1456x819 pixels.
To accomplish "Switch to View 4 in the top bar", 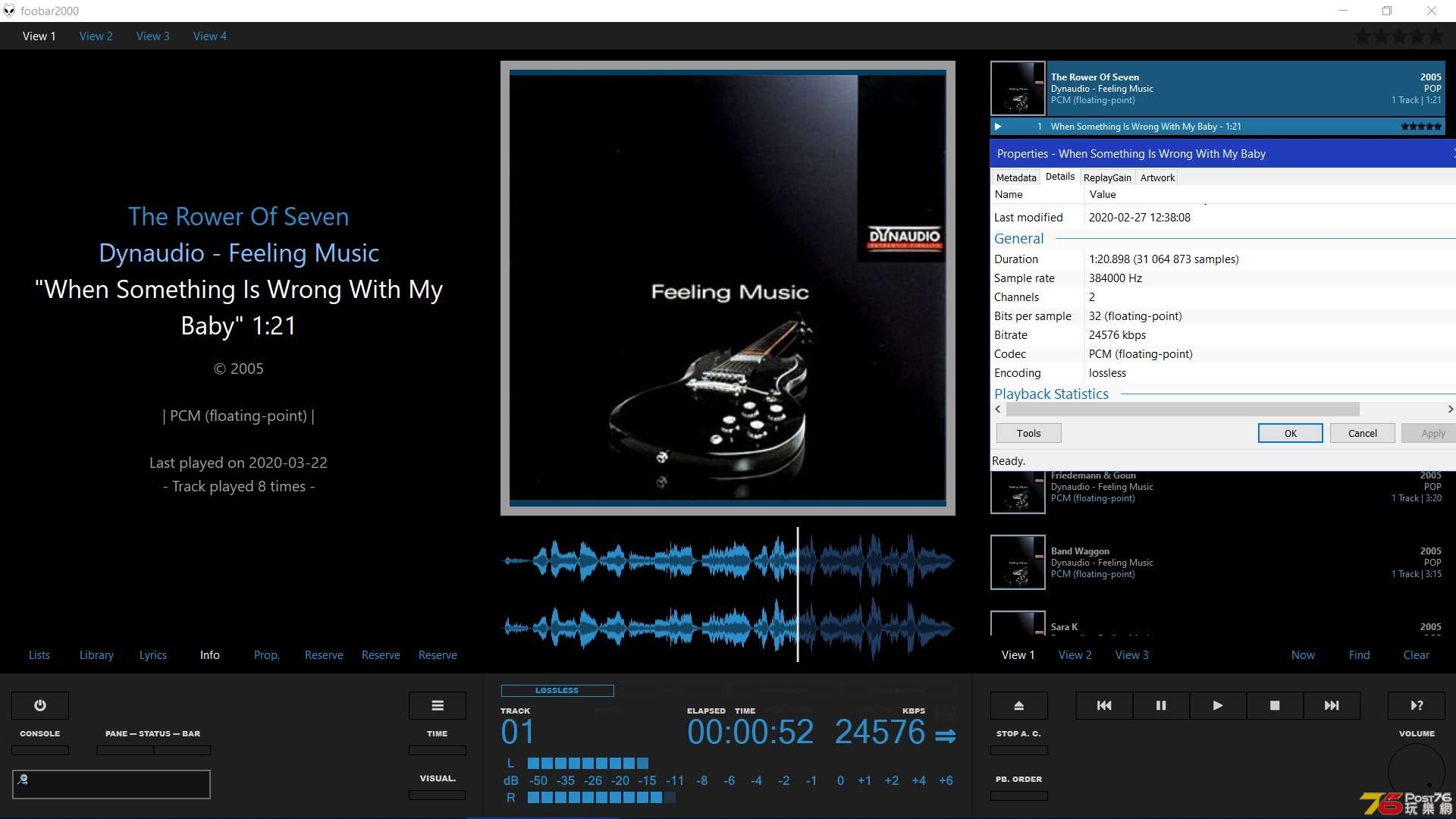I will tap(209, 36).
